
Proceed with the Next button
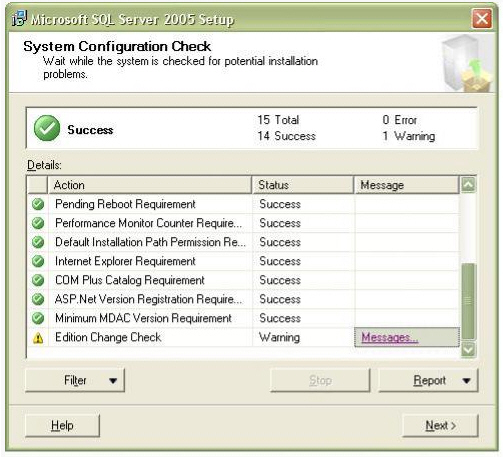coord(440,425)
